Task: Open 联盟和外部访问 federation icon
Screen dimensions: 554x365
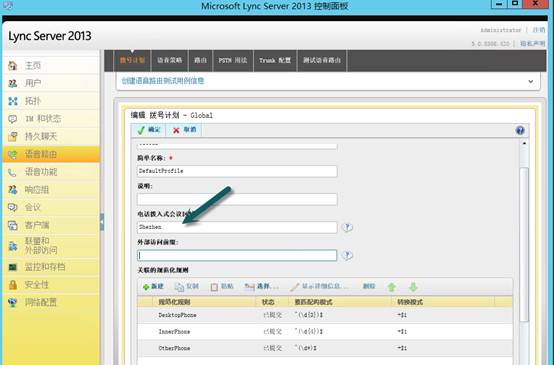Action: point(13,246)
